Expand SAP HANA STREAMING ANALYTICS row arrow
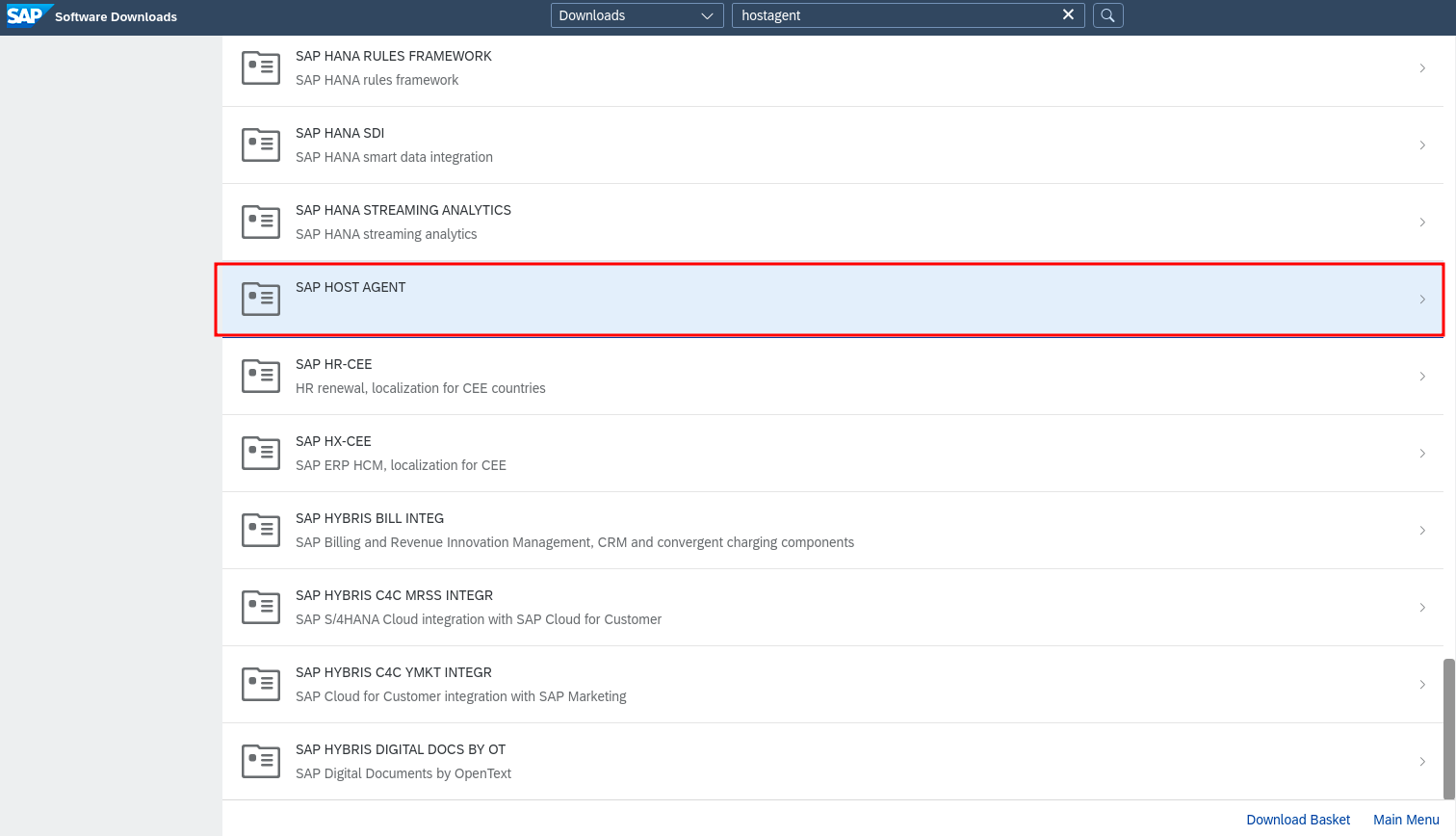 point(1422,222)
